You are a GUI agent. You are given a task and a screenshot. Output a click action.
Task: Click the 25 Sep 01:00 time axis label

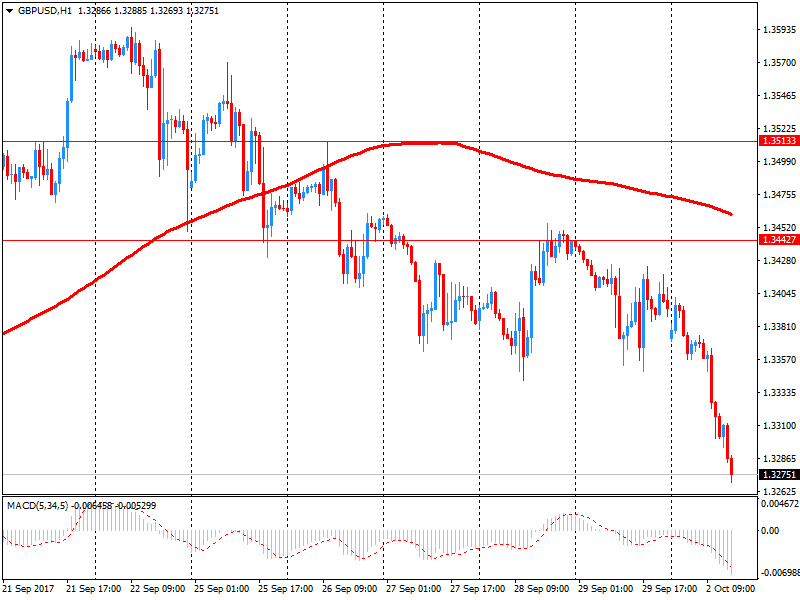(221, 589)
